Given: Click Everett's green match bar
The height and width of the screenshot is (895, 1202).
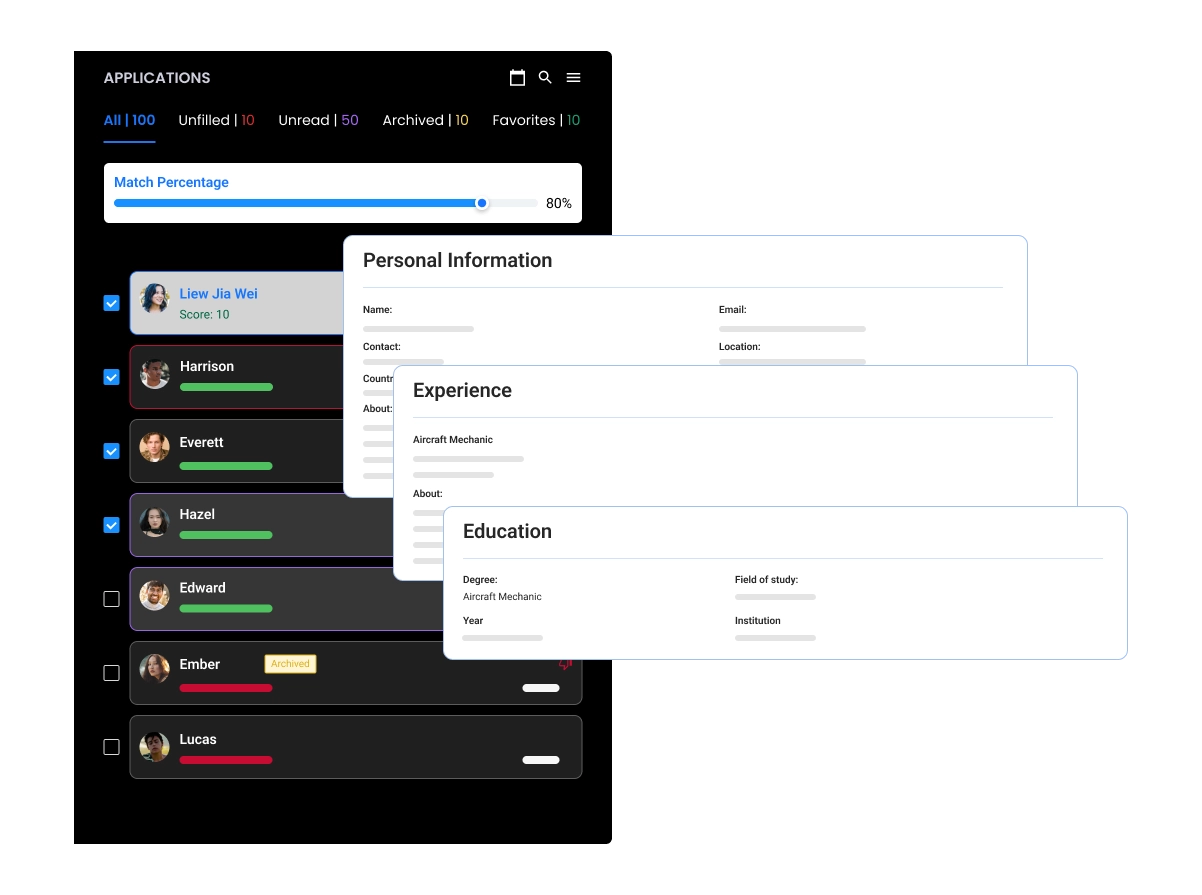Looking at the screenshot, I should point(226,466).
